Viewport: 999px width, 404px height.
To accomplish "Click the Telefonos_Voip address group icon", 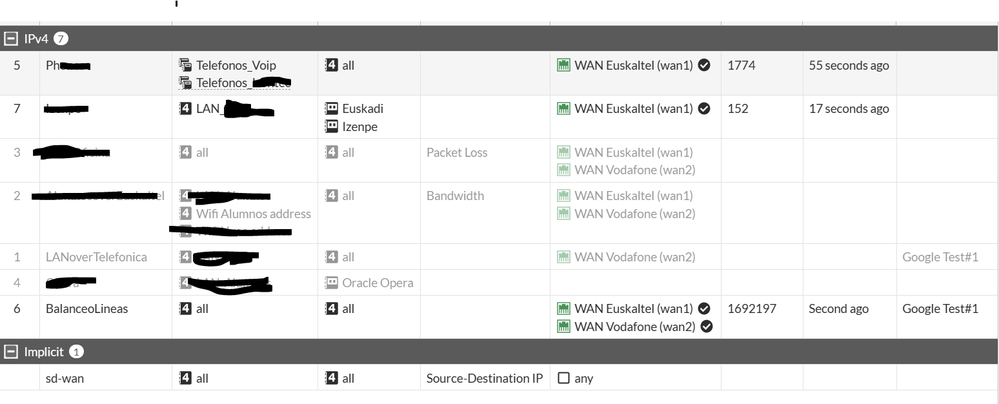I will click(x=185, y=65).
